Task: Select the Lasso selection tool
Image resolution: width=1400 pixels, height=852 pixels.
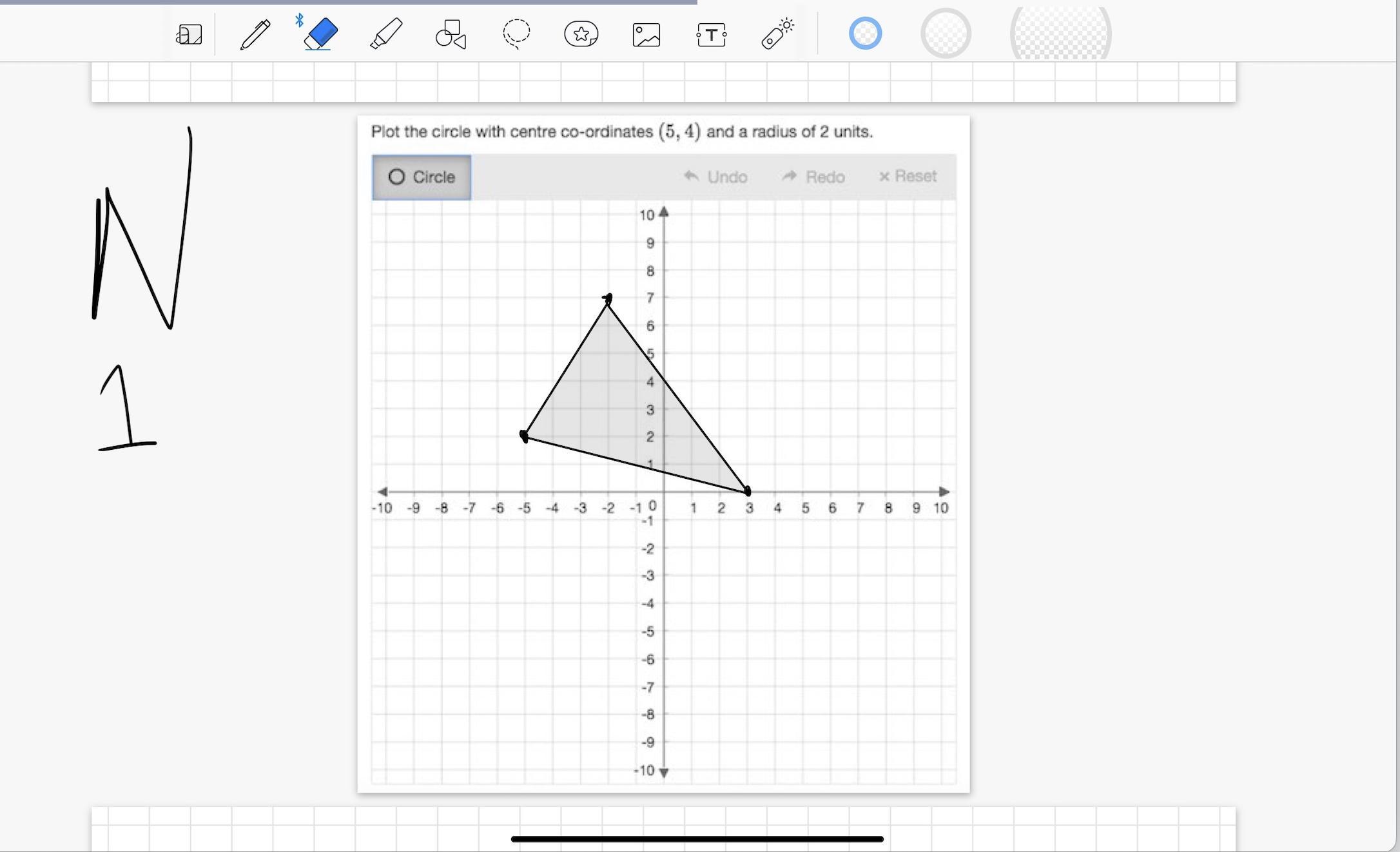Action: point(516,34)
